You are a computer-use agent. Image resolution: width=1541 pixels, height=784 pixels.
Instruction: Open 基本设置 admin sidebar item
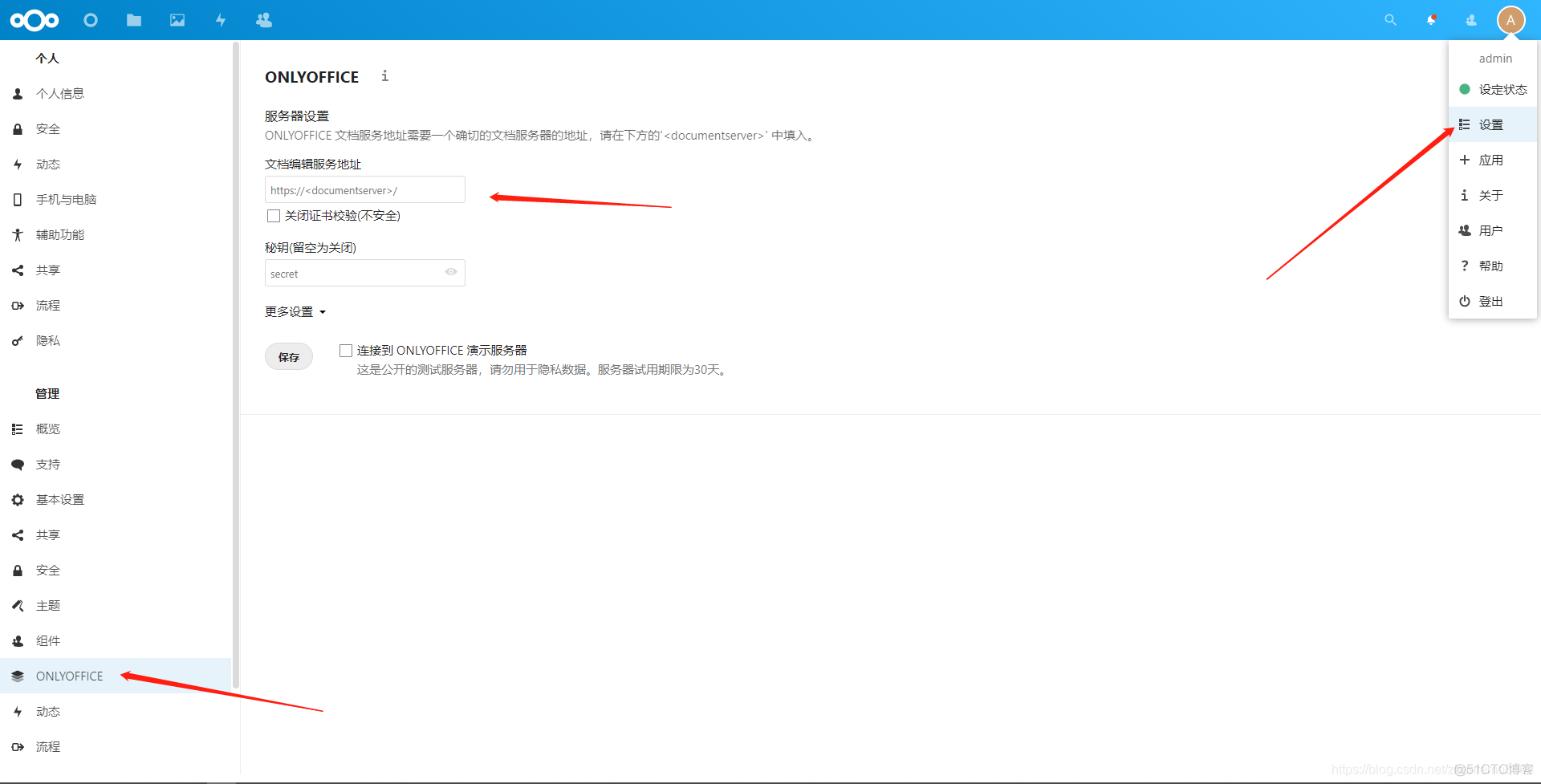click(116, 499)
